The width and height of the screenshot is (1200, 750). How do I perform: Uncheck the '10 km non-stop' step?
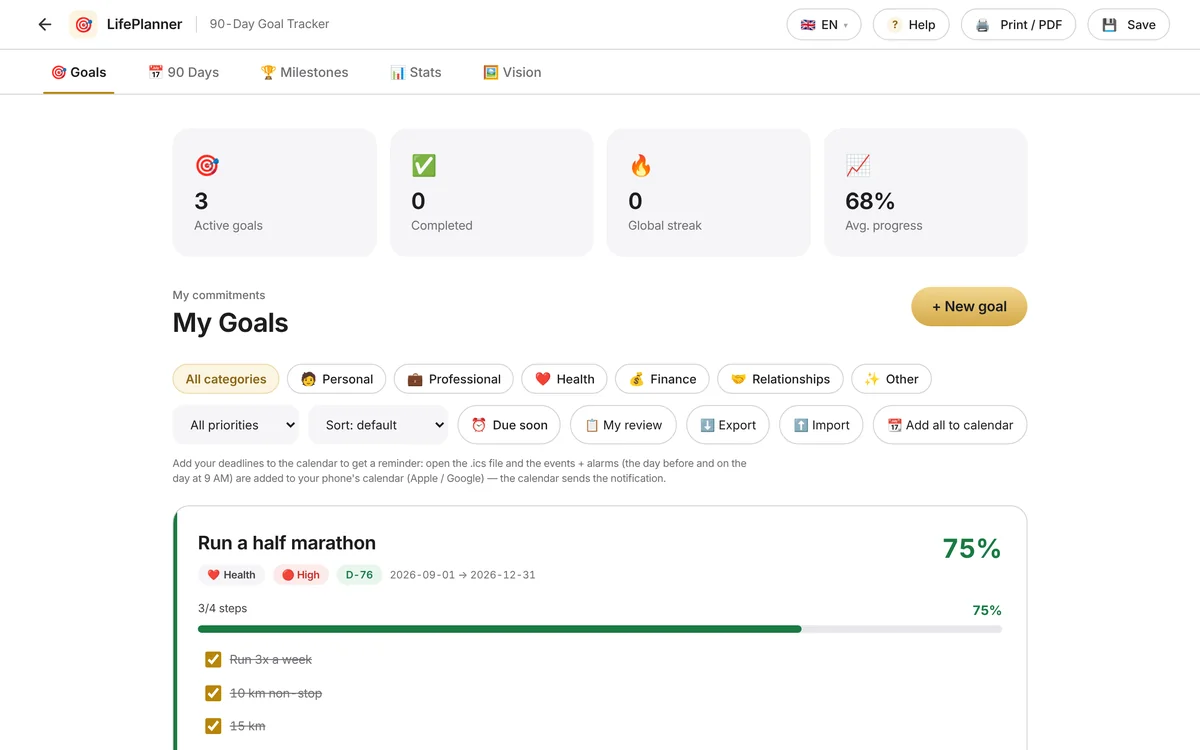click(x=213, y=693)
